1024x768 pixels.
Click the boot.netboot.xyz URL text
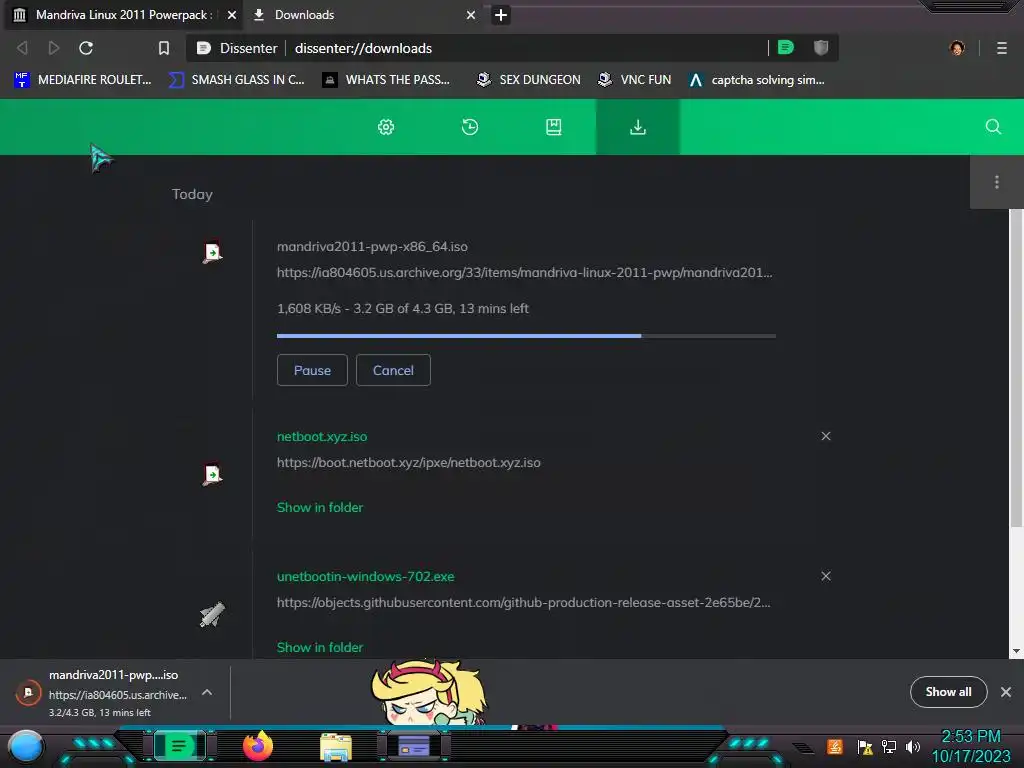(x=409, y=462)
